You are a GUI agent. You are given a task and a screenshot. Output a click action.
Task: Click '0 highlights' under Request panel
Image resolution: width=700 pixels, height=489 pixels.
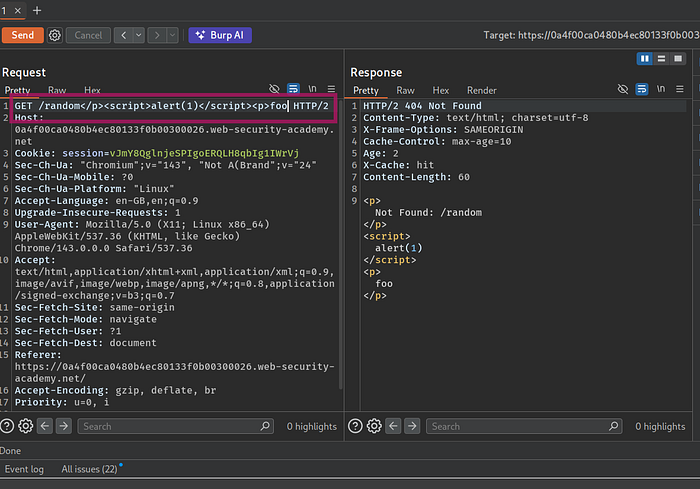point(312,426)
